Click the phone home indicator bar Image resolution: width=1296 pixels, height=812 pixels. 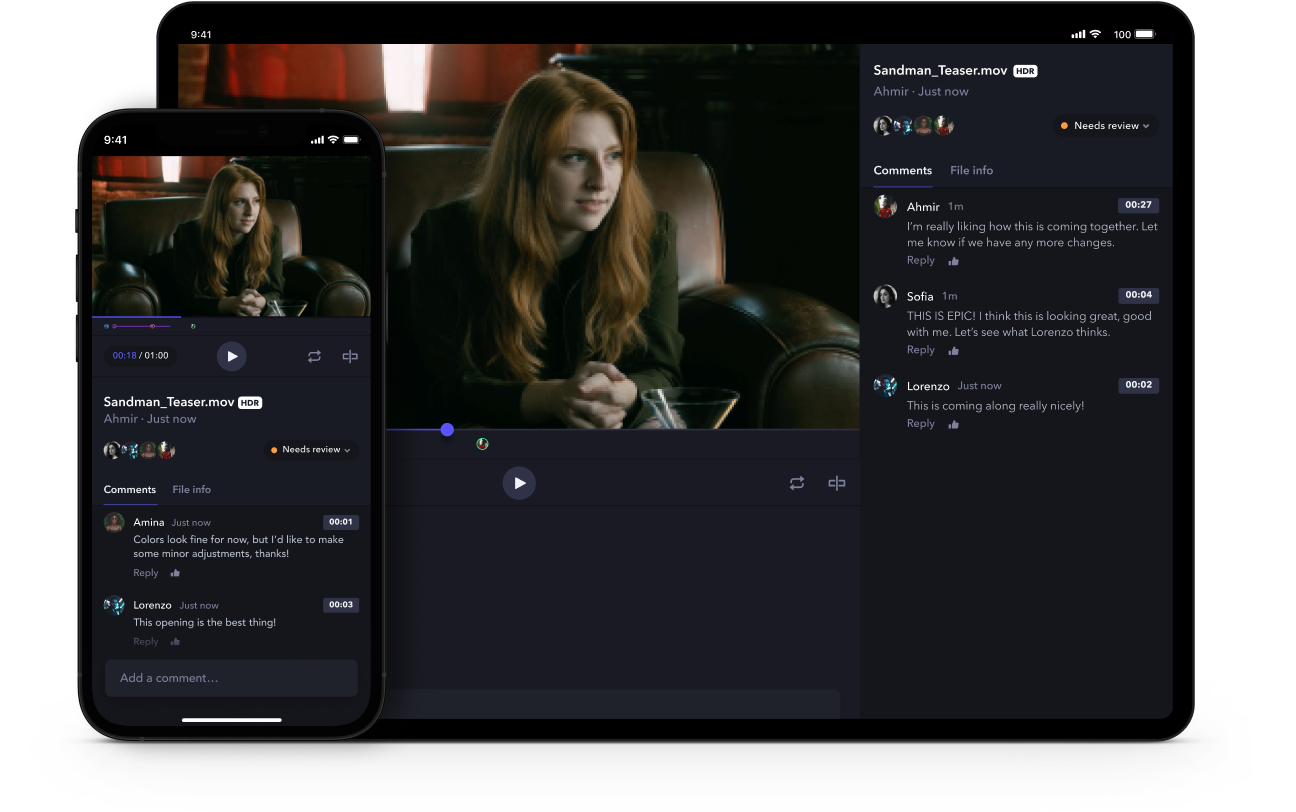coord(231,719)
